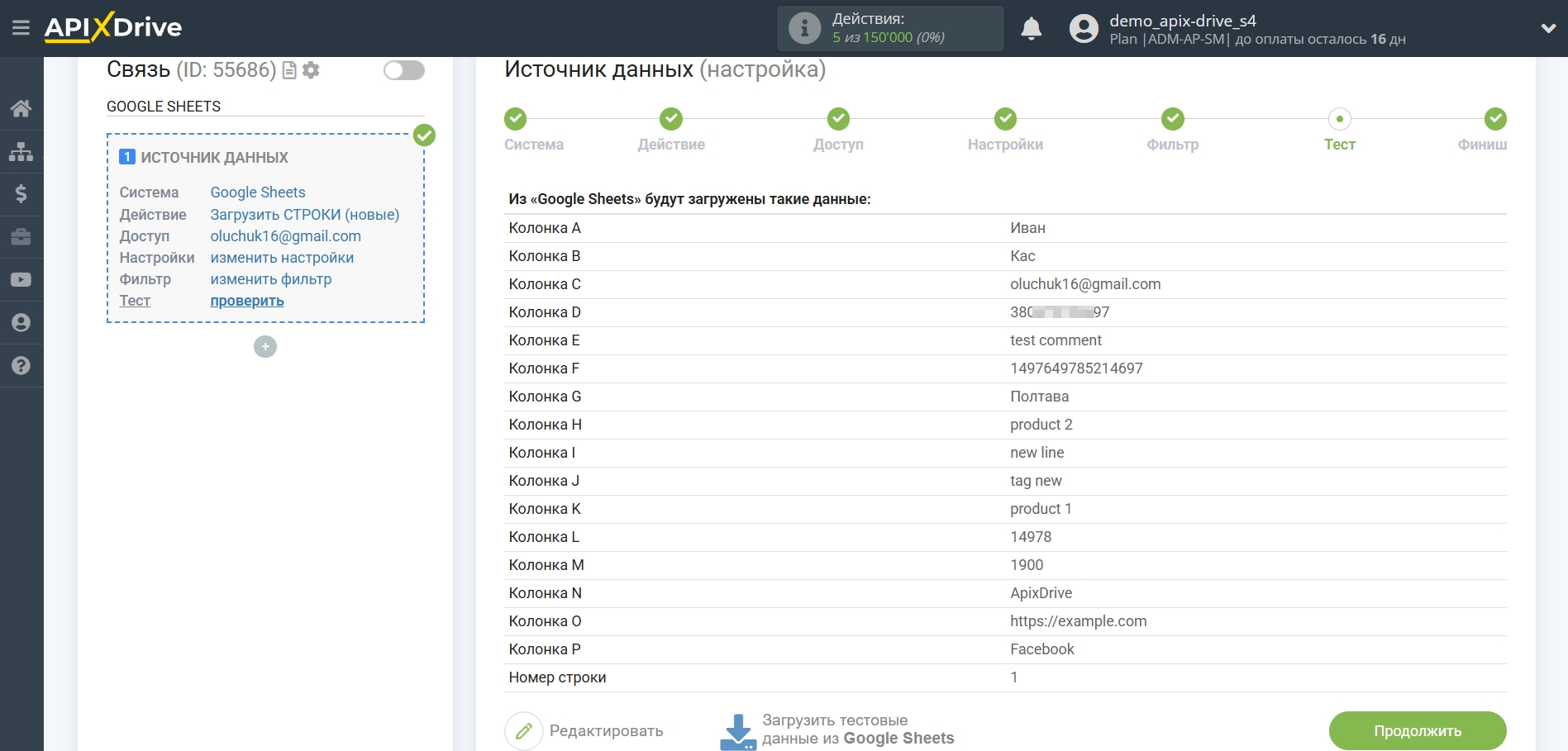1568x751 pixels.
Task: Go to the Доступ step
Action: pos(838,131)
